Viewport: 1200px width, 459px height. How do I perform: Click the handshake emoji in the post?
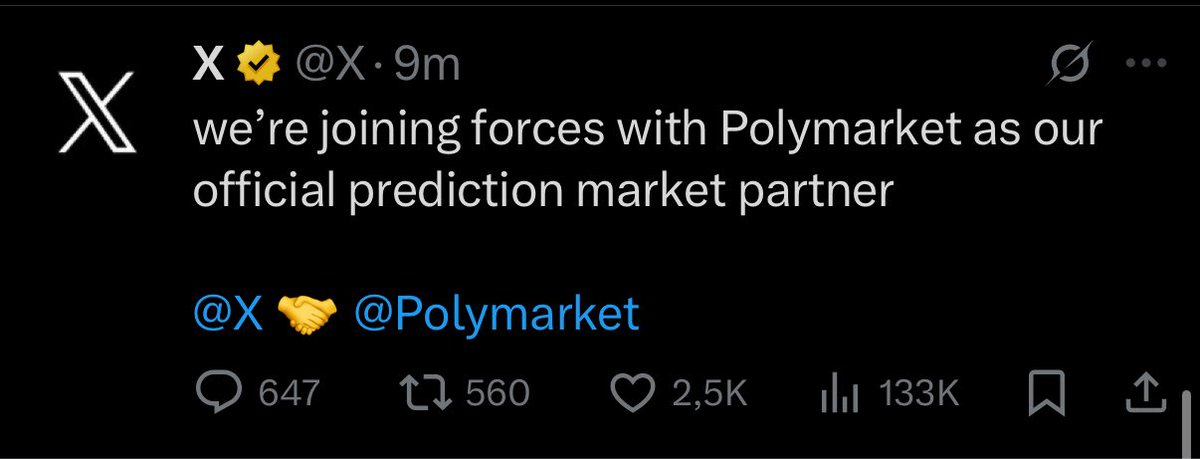coord(309,316)
